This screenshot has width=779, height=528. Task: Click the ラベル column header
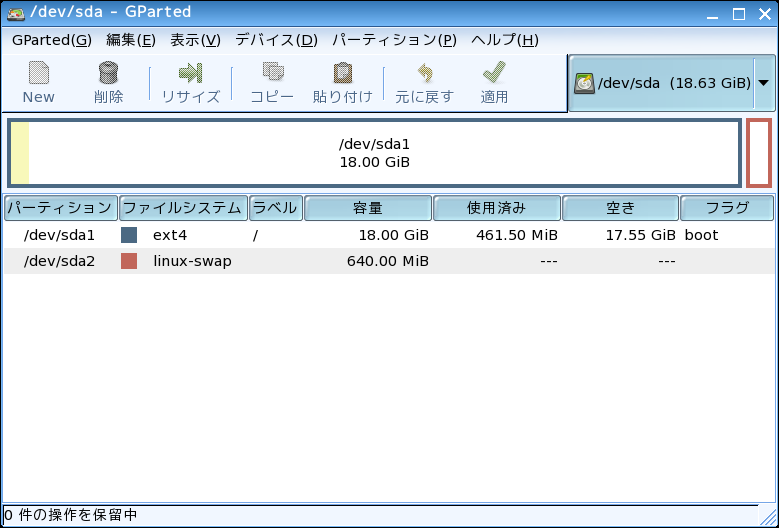pos(276,208)
